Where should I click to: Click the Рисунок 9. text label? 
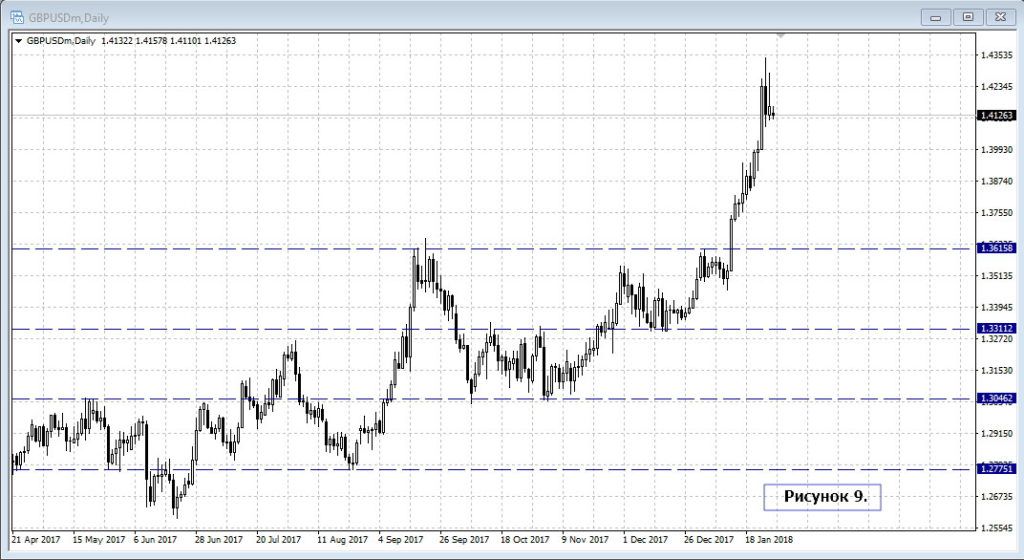(821, 496)
